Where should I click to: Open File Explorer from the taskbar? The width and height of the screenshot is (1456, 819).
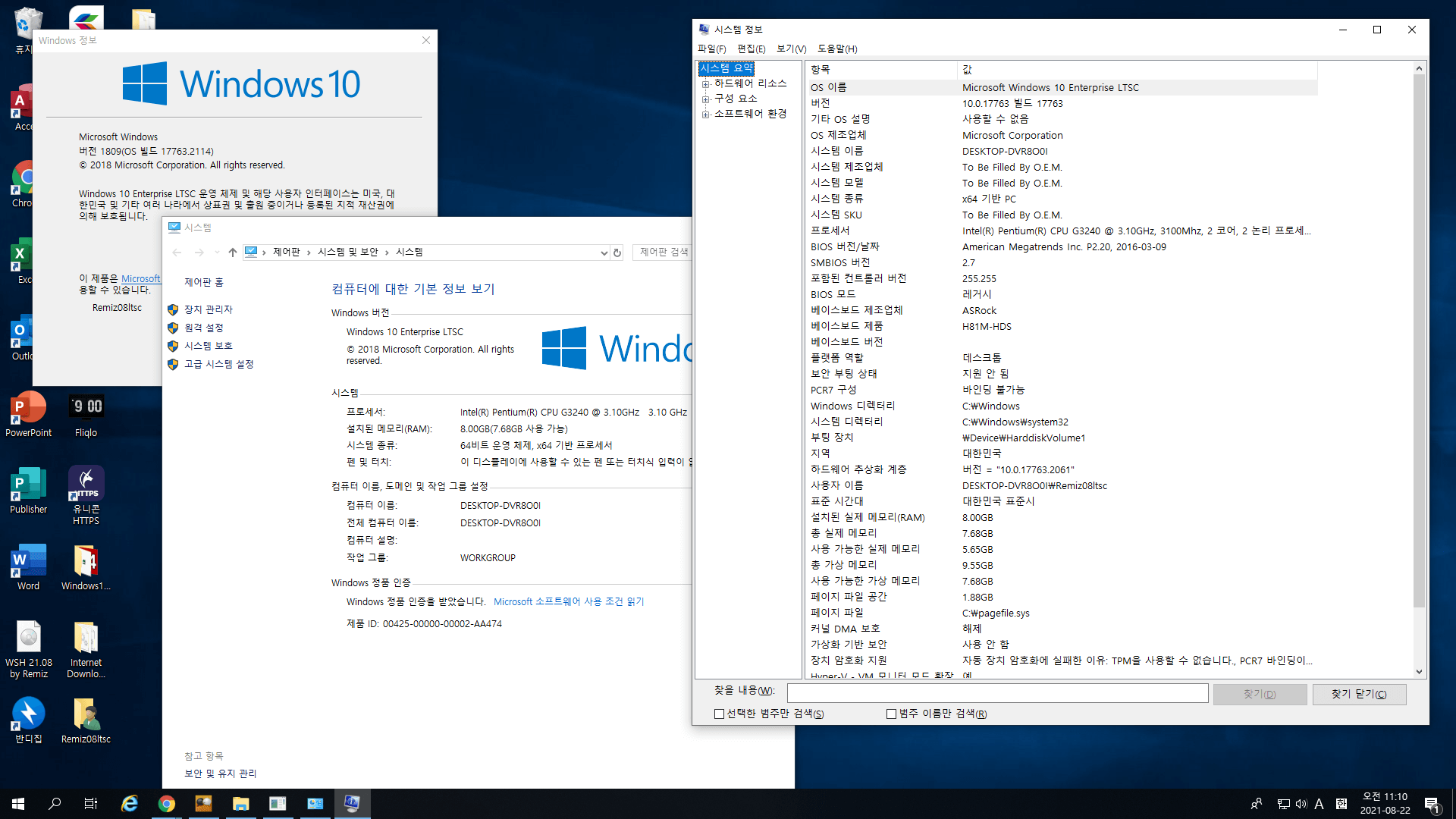click(240, 804)
